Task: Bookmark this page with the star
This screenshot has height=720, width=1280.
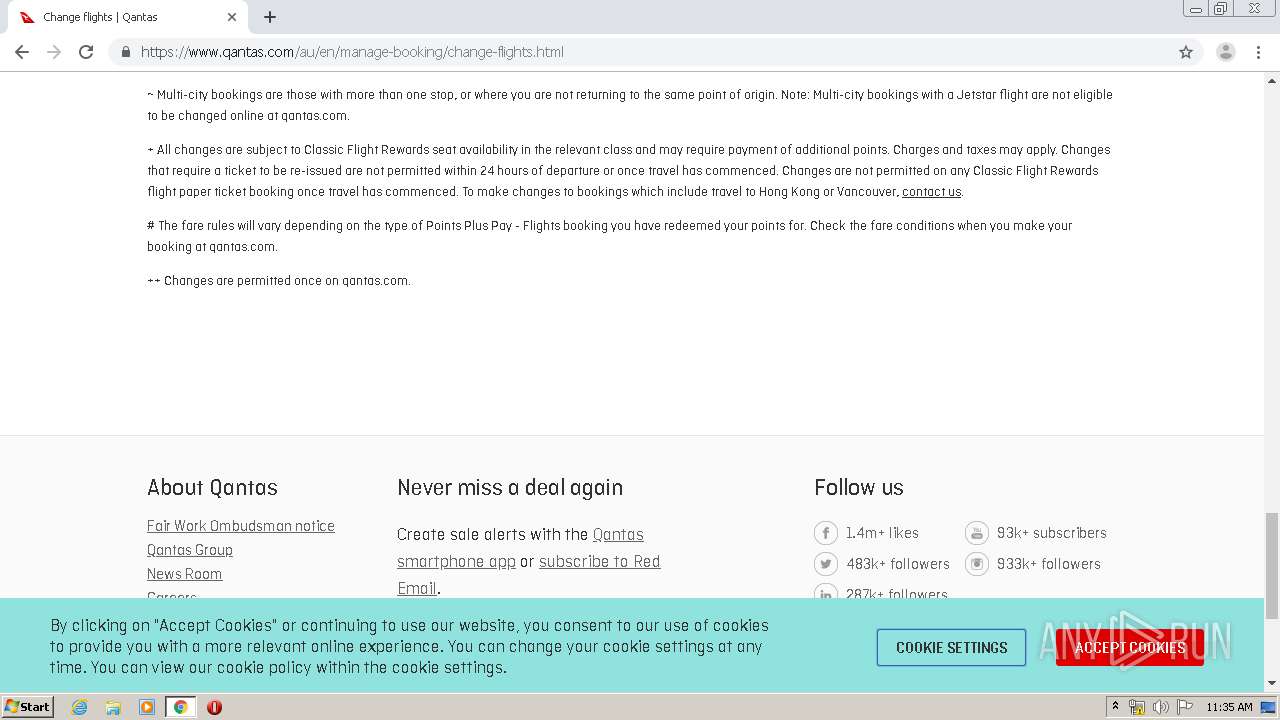Action: coord(1186,52)
